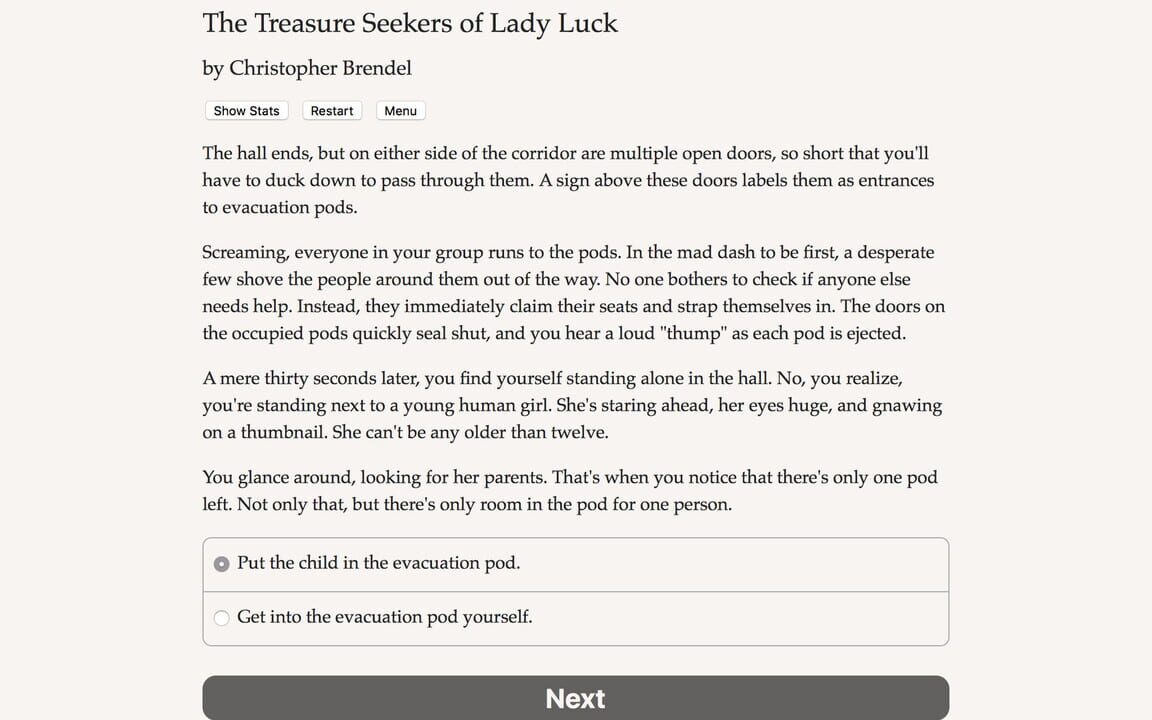Click Restart to begin a new playthrough

331,110
